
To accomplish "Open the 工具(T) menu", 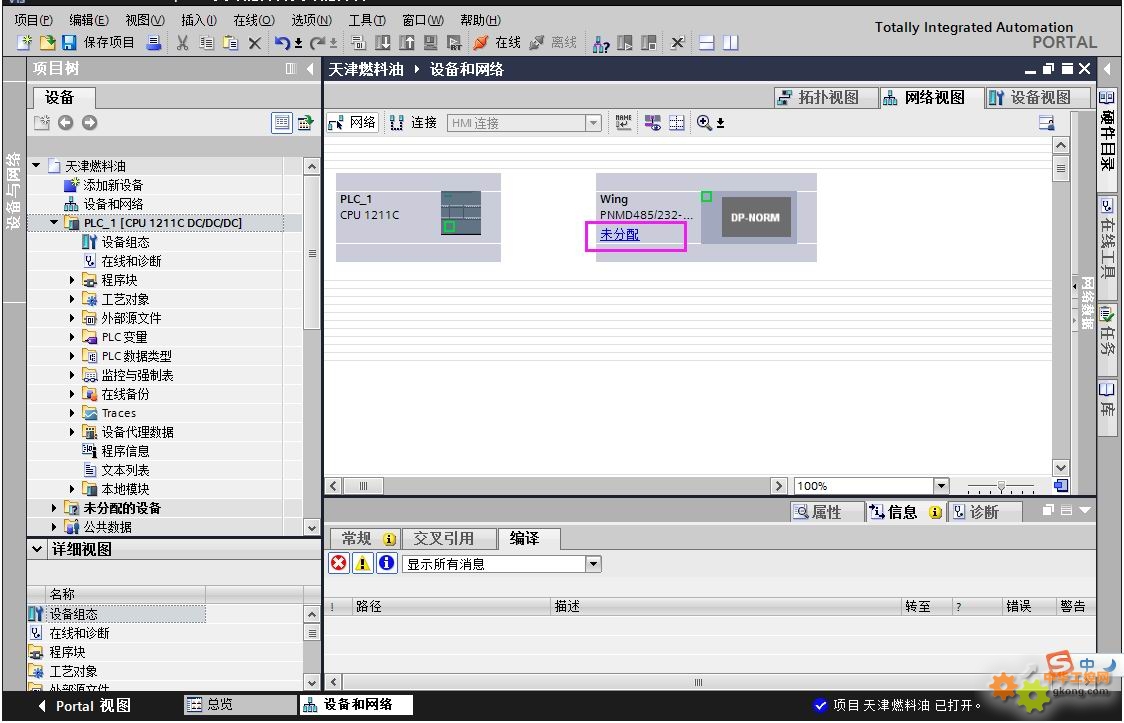I will pyautogui.click(x=367, y=20).
